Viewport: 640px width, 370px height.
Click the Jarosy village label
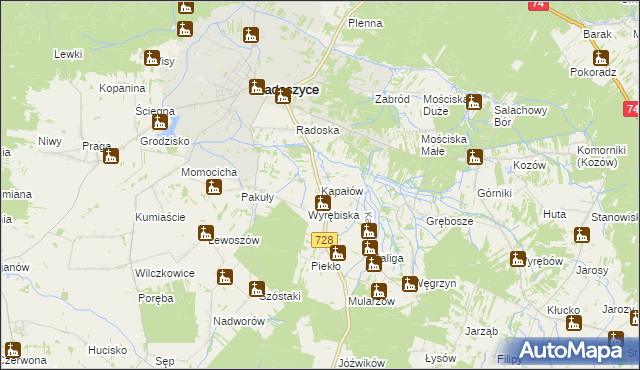point(592,270)
